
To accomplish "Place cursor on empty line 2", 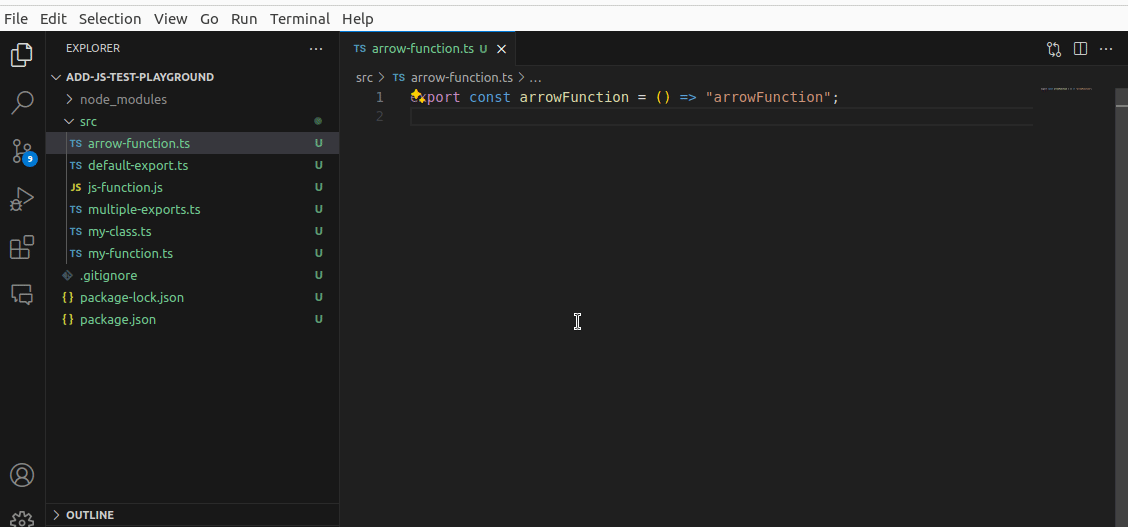I will [x=721, y=116].
